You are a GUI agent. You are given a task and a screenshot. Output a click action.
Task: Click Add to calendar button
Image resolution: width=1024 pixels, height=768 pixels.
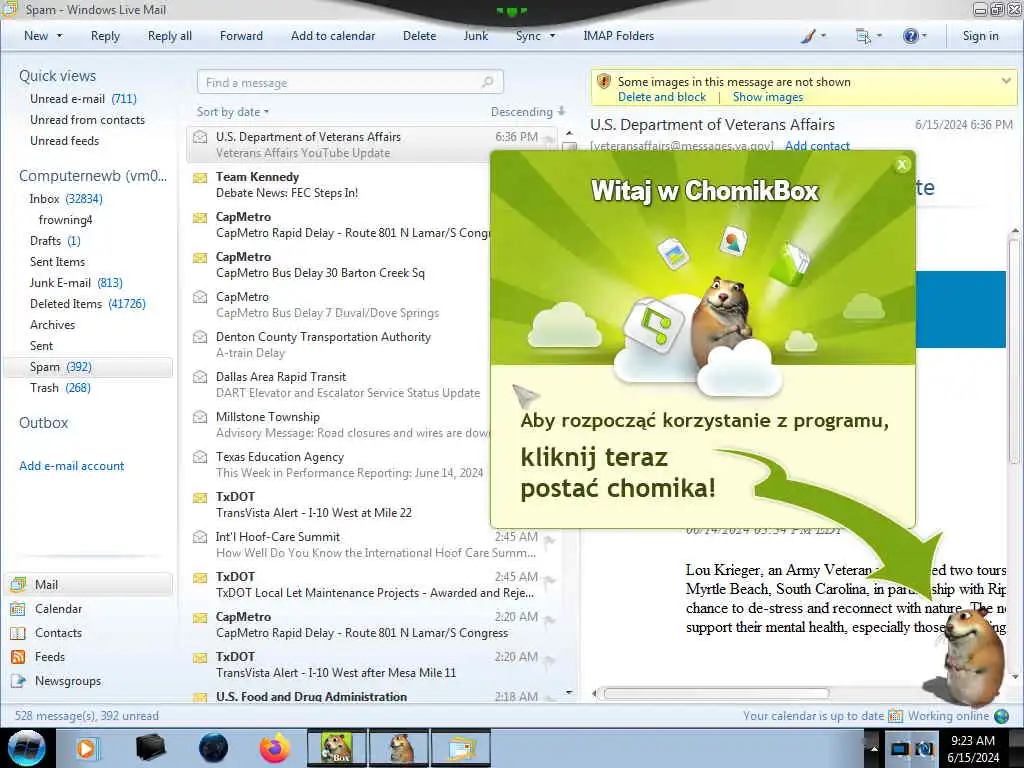333,36
